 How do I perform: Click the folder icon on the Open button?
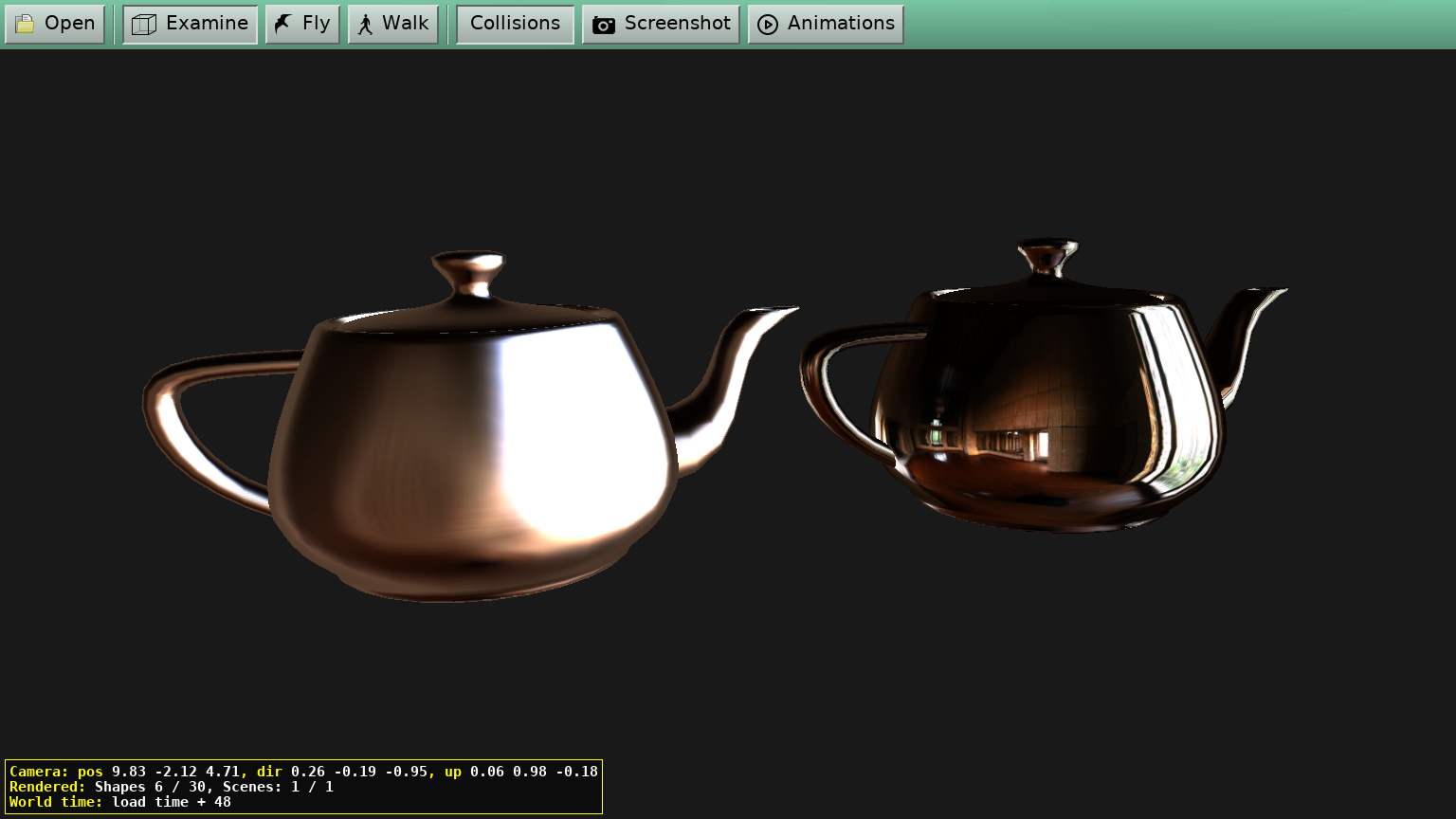(x=25, y=24)
